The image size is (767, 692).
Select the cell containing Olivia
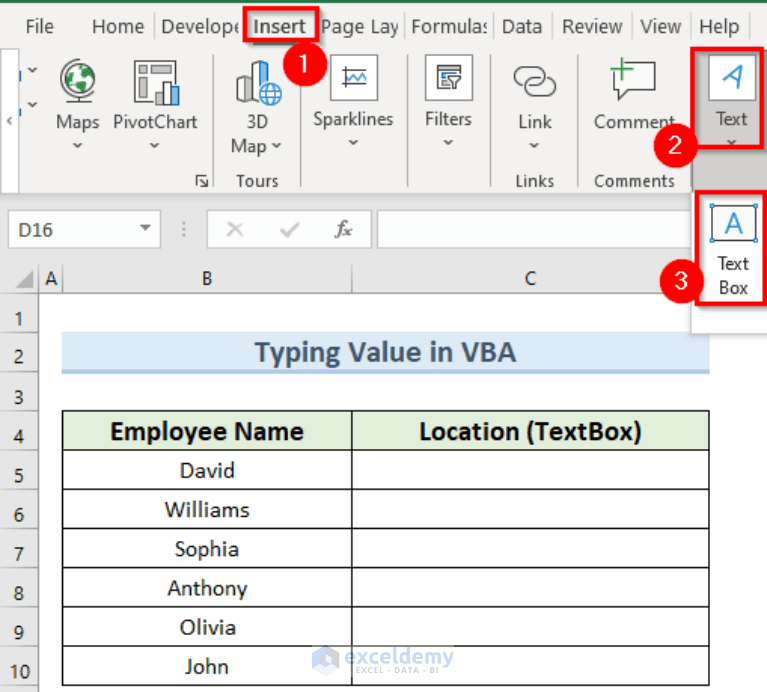point(207,627)
